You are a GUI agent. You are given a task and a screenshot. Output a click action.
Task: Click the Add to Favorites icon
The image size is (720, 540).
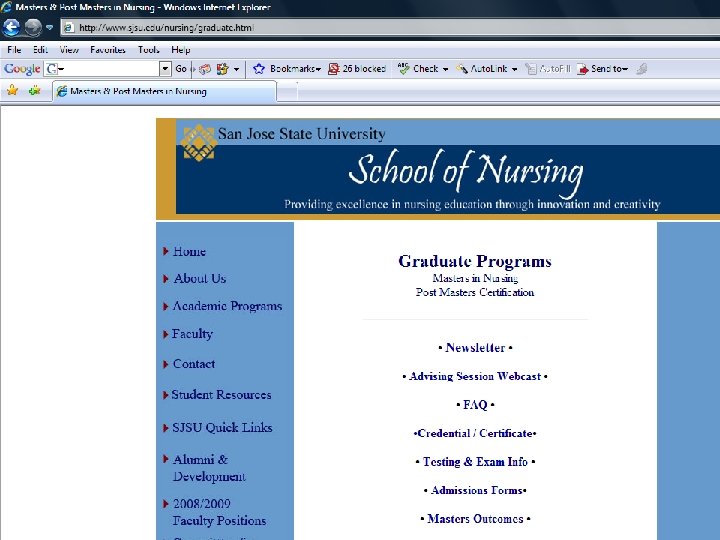pos(34,90)
